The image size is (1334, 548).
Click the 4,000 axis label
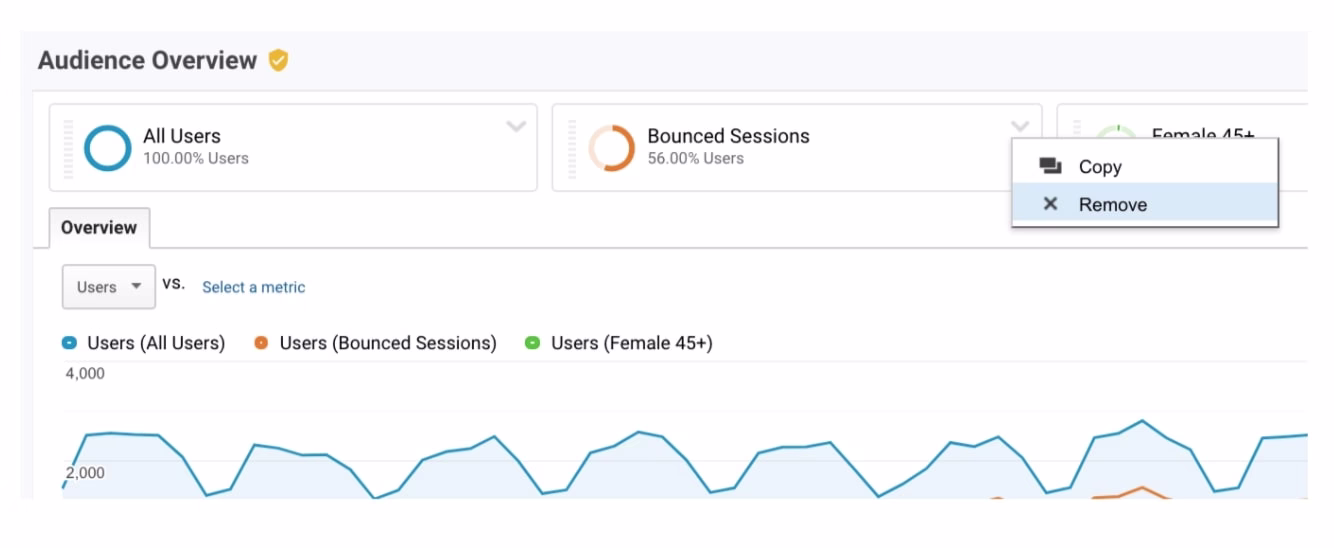pos(85,373)
